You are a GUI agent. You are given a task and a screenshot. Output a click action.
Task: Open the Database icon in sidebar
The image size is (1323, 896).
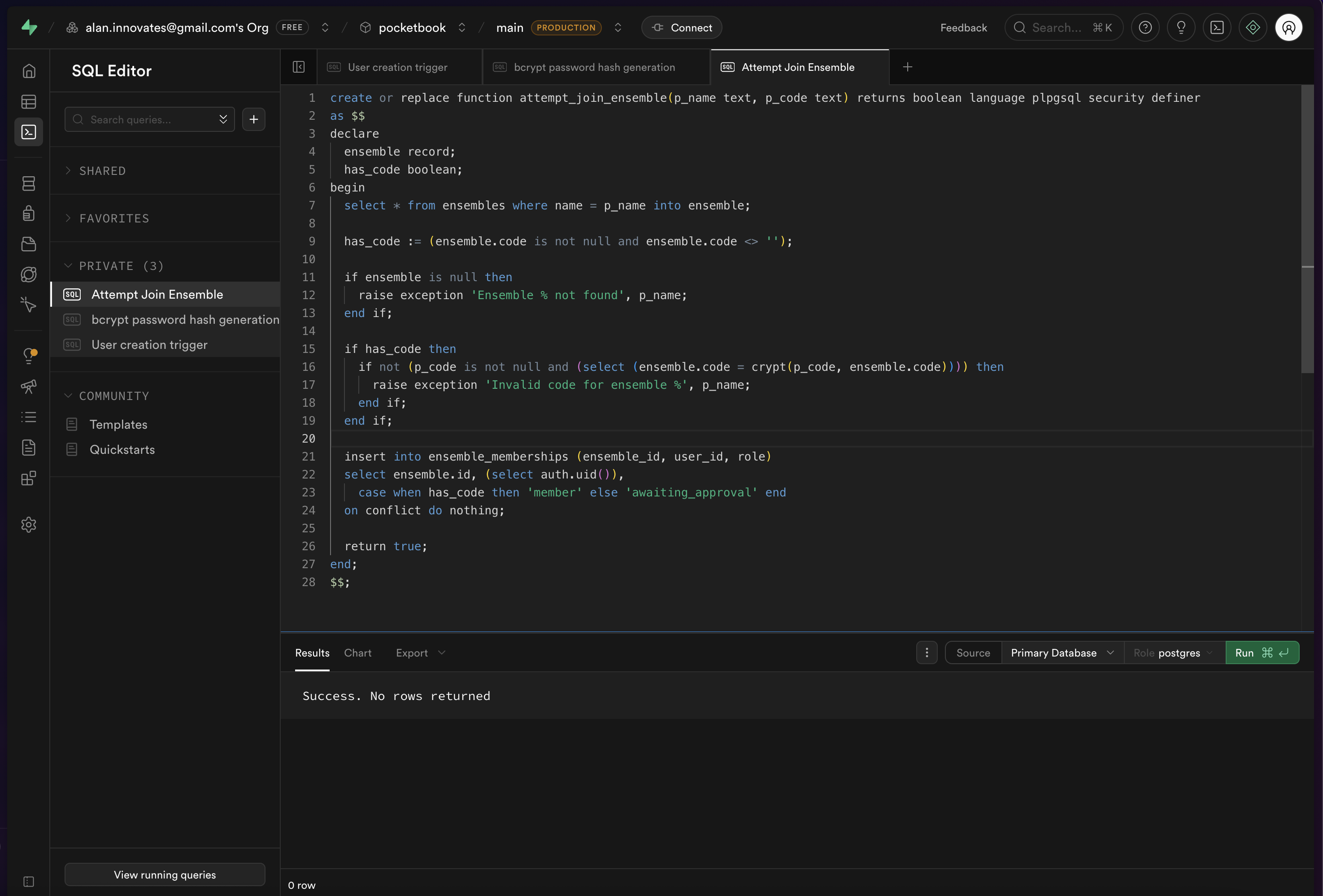[28, 183]
